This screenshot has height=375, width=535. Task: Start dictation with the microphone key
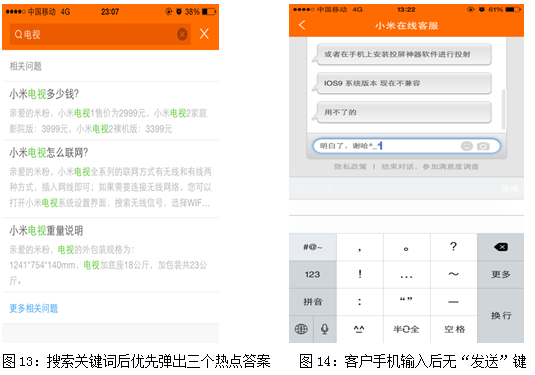(325, 329)
